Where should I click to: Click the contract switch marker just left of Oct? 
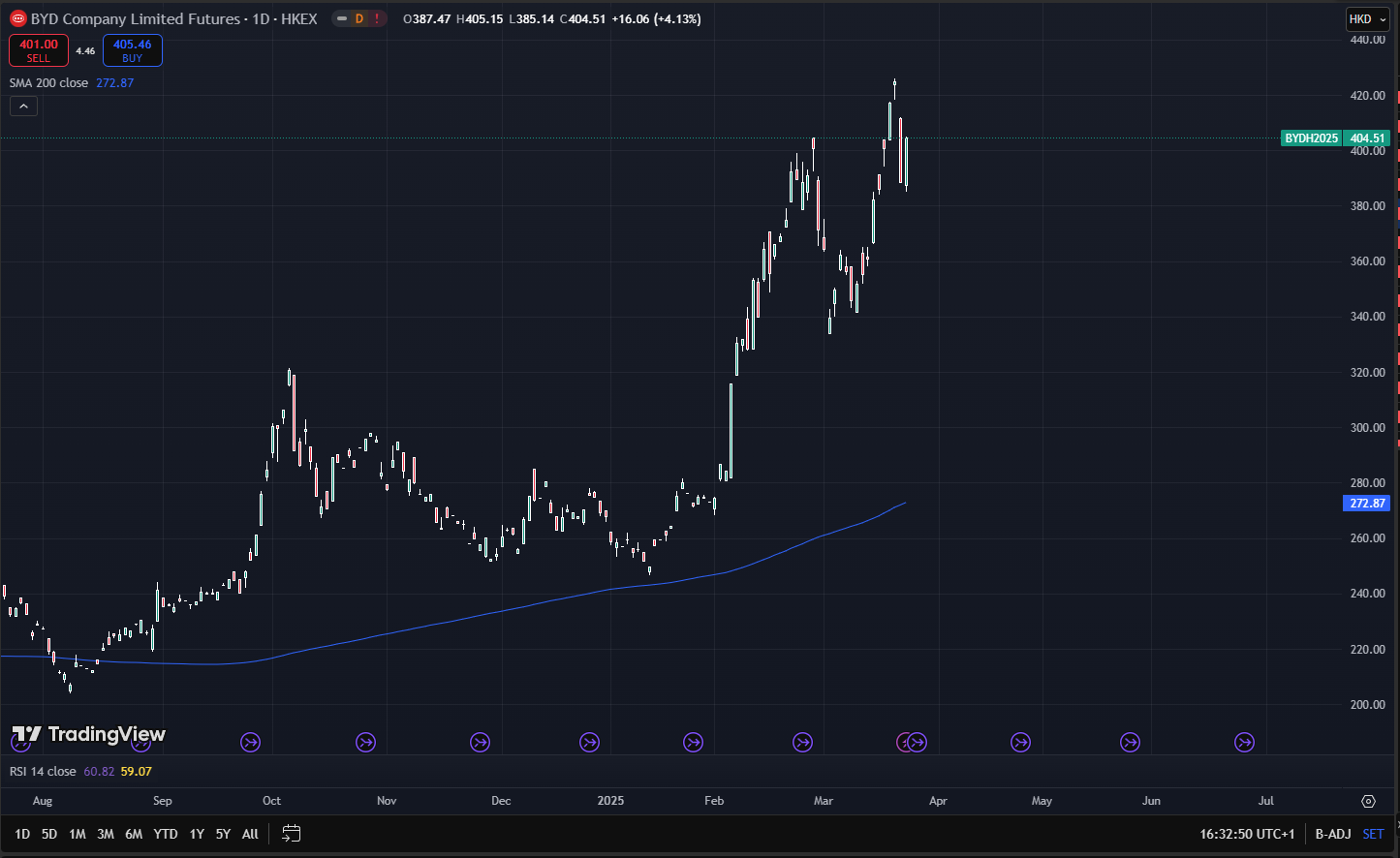click(250, 743)
